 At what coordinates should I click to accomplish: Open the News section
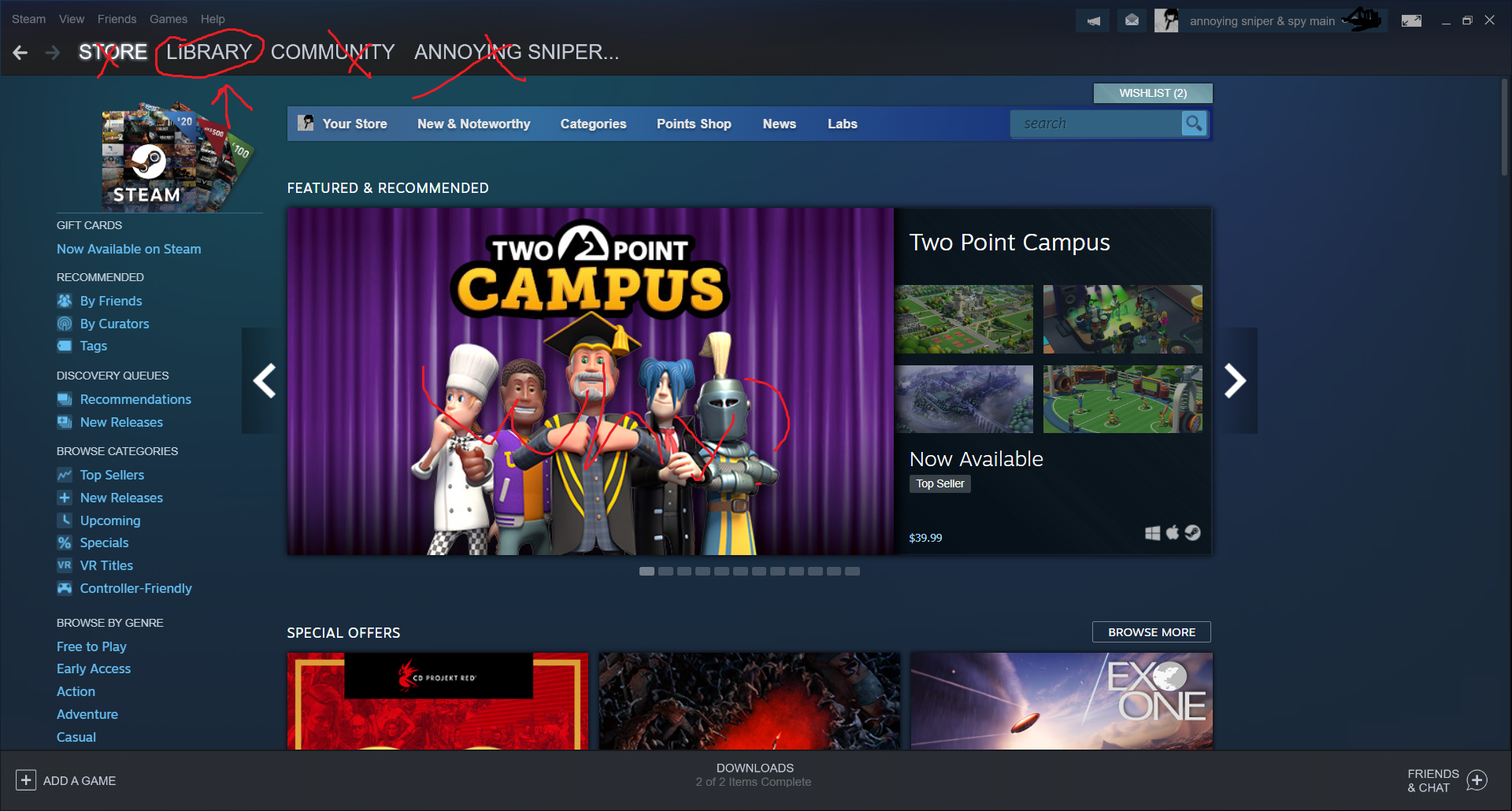click(780, 124)
